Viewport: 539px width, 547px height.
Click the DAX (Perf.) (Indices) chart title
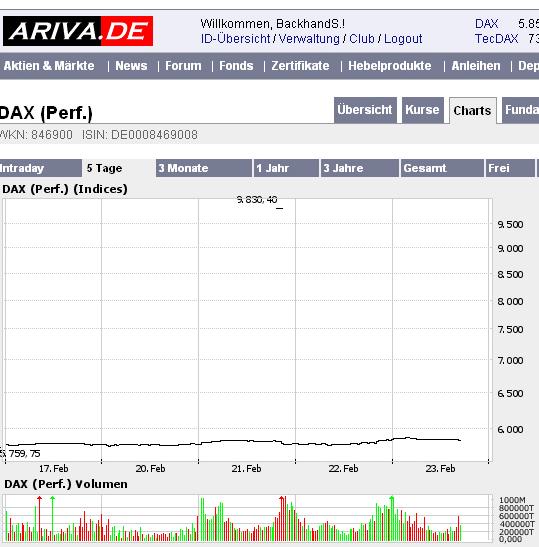[65, 189]
